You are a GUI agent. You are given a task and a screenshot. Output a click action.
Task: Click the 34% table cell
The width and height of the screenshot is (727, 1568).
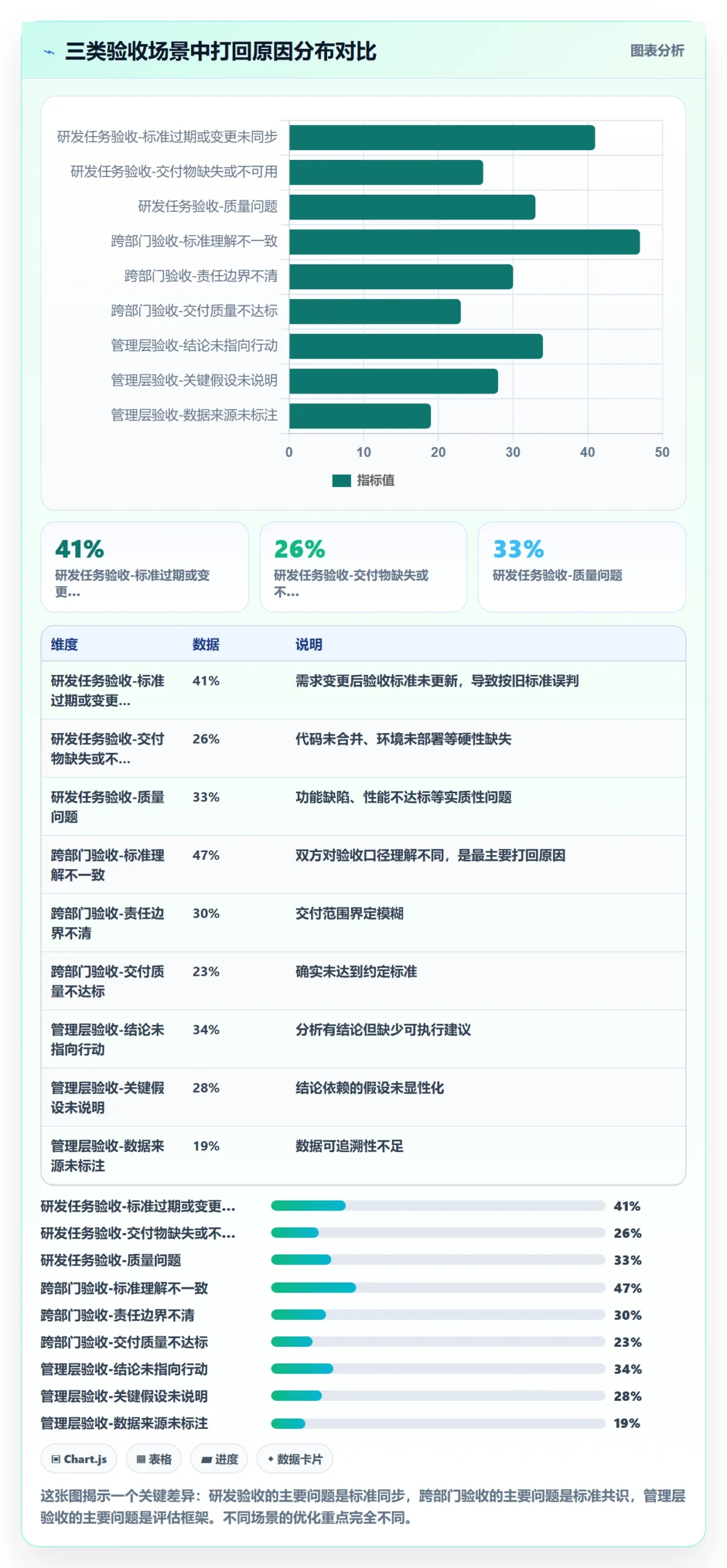206,1030
